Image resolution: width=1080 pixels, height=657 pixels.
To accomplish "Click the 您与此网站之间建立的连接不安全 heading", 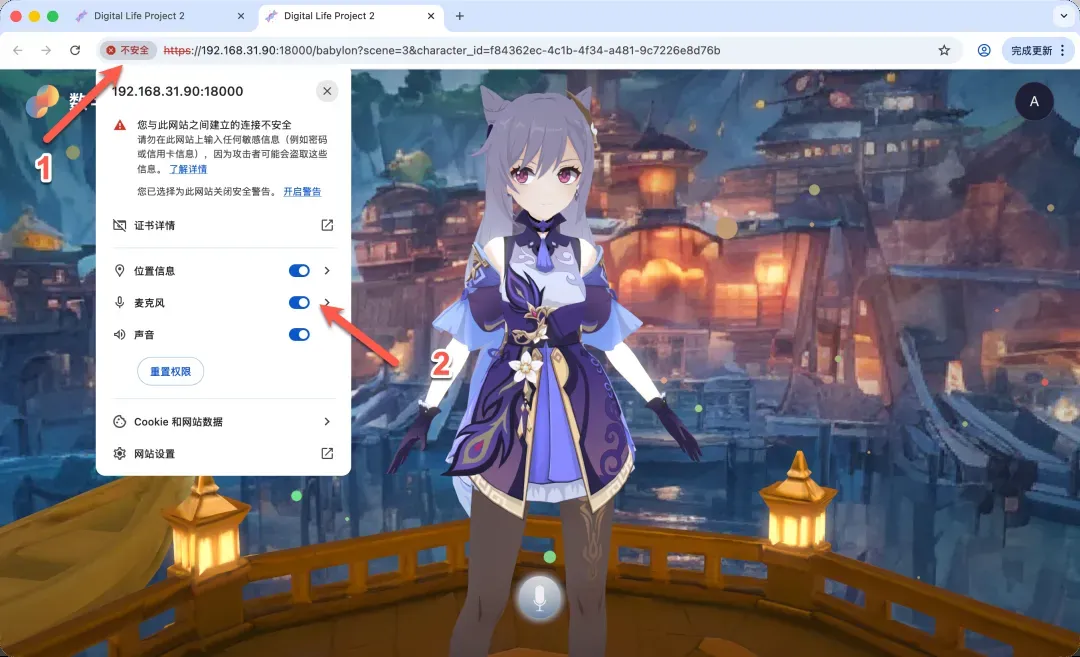I will click(214, 125).
